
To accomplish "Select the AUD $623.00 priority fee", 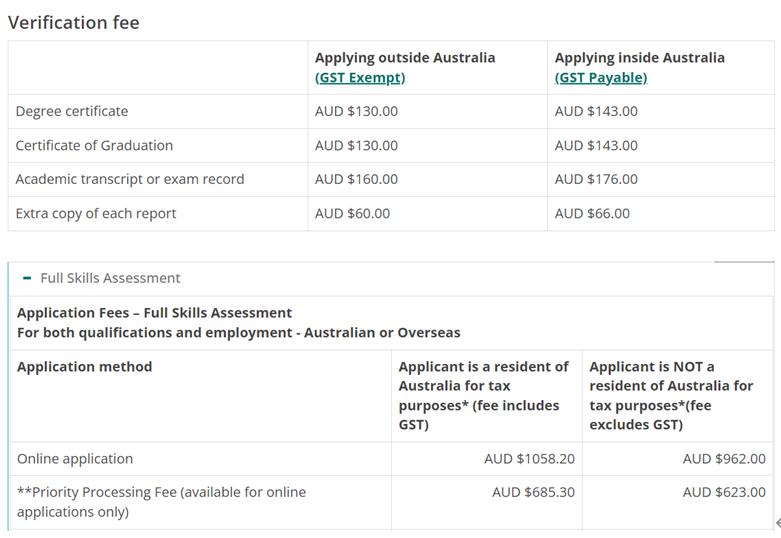I will 724,492.
